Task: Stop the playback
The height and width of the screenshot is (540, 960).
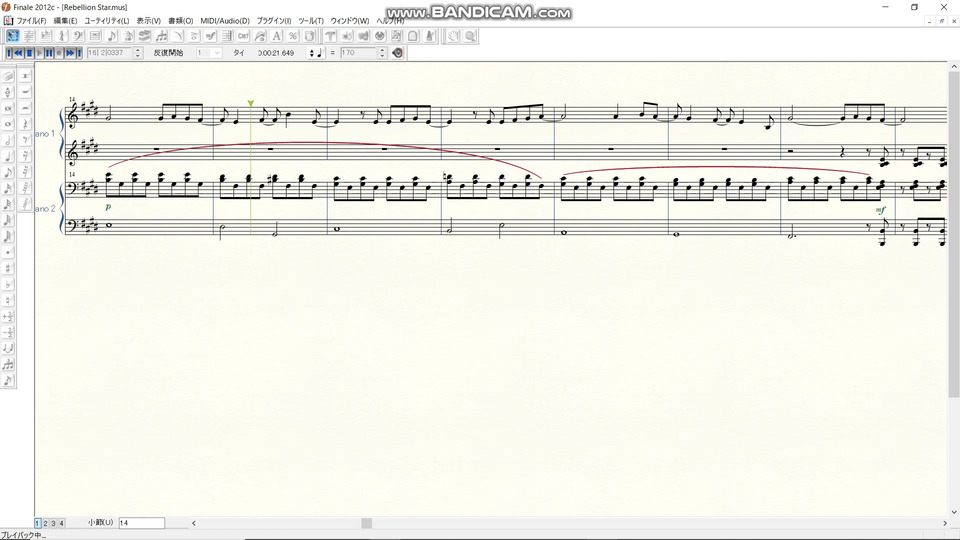Action: tap(29, 53)
